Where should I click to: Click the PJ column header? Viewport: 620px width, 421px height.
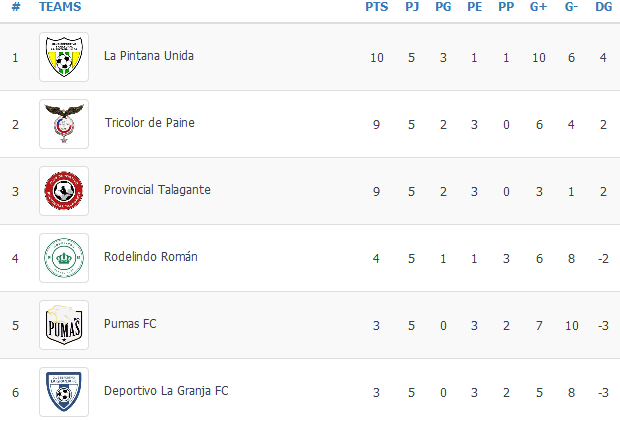[x=412, y=7]
